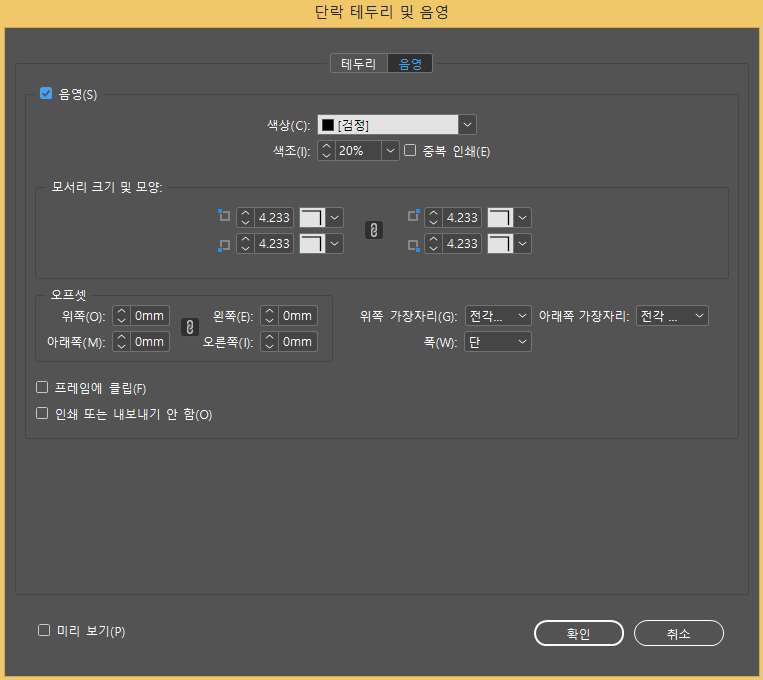Click the top-left corner size indicator icon

[x=223, y=216]
